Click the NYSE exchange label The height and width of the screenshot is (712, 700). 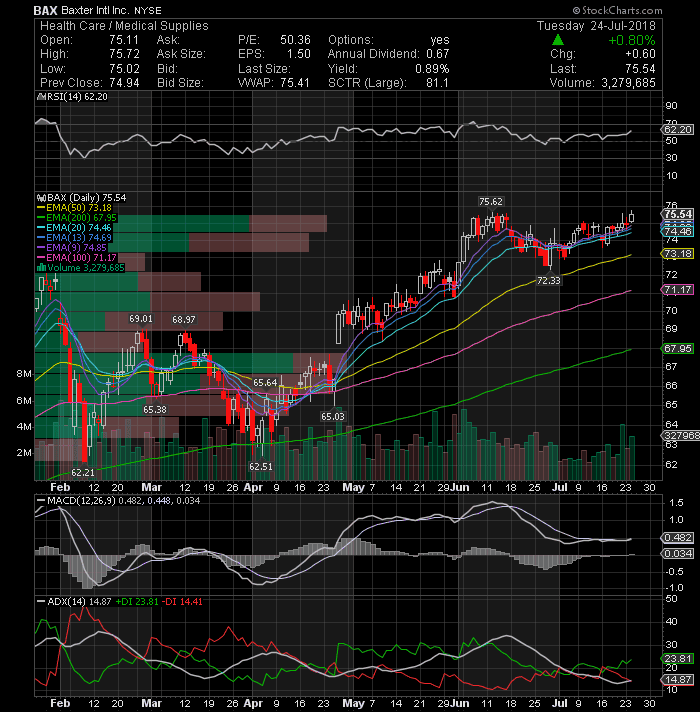click(148, 11)
